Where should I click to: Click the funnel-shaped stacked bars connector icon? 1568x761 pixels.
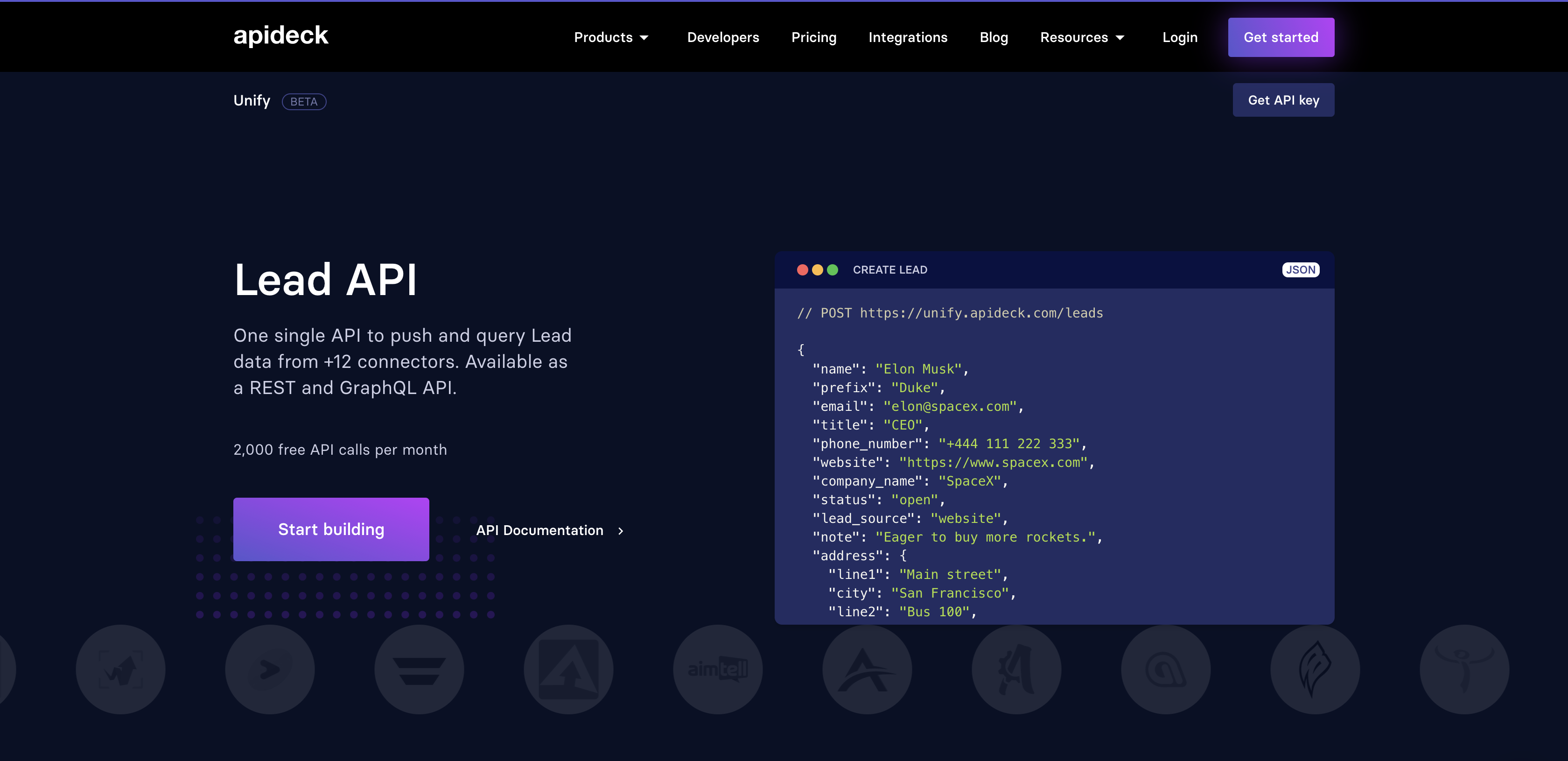pyautogui.click(x=419, y=669)
